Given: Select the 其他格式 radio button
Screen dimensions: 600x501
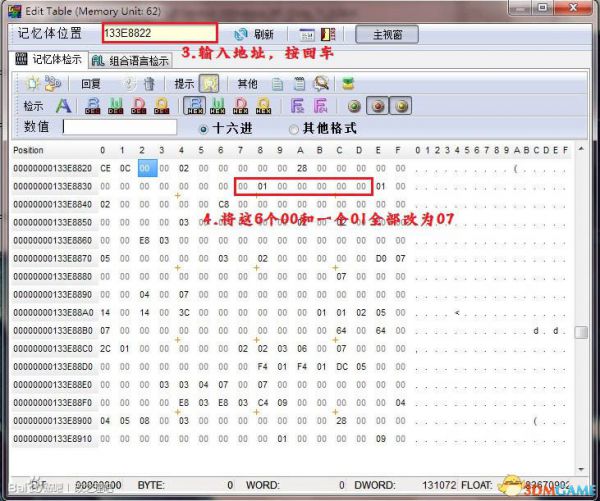Looking at the screenshot, I should [293, 129].
